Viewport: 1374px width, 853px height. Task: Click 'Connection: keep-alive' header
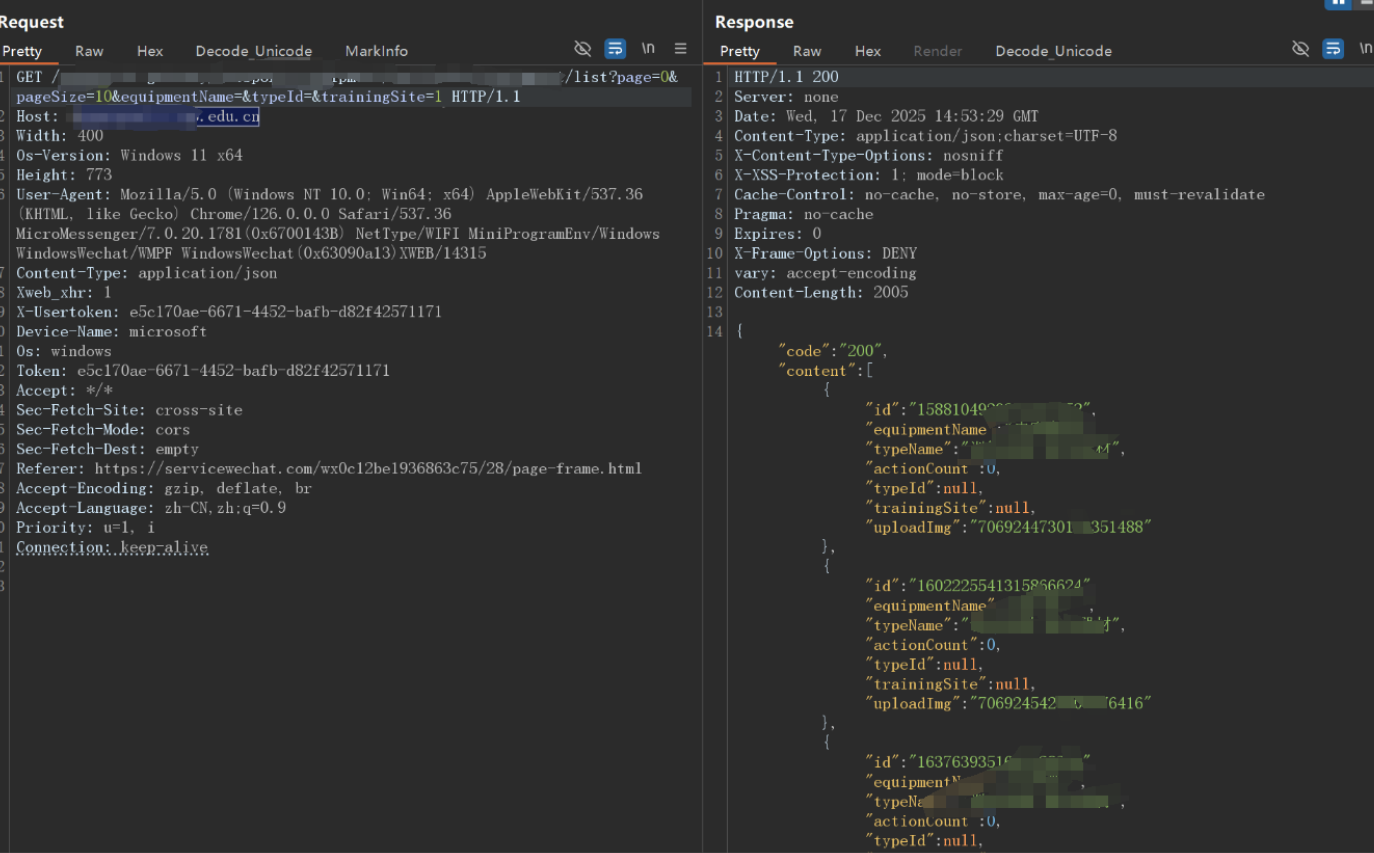pos(112,547)
